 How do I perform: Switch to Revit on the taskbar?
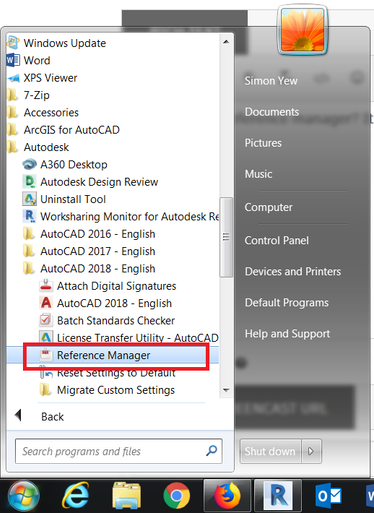(x=278, y=496)
